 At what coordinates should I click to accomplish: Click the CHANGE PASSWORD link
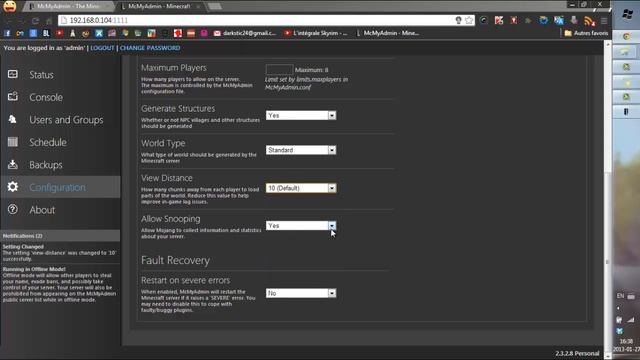tap(150, 48)
